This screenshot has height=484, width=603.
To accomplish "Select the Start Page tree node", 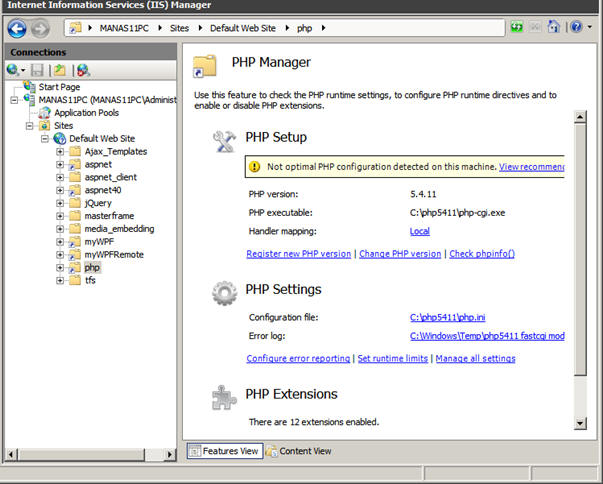I will click(59, 87).
